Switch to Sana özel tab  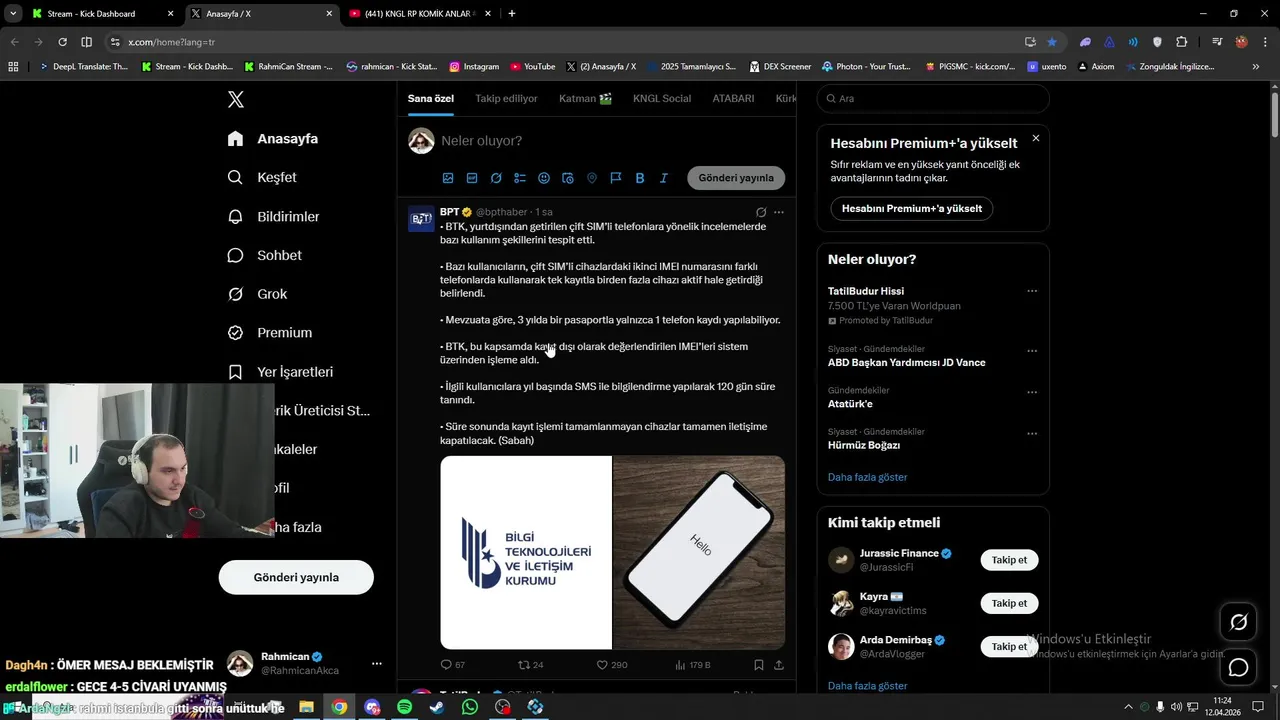(431, 99)
